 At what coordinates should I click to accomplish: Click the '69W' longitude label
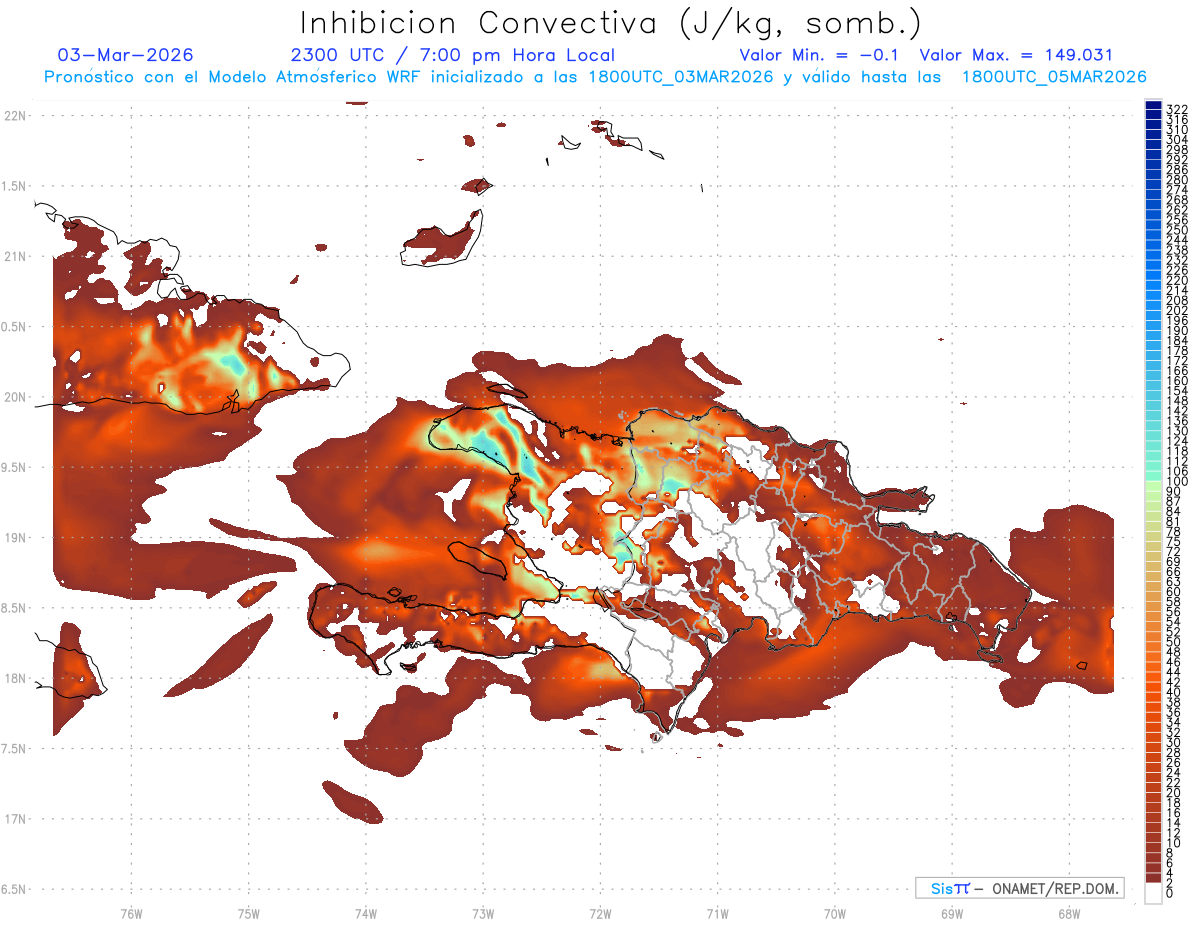951,913
